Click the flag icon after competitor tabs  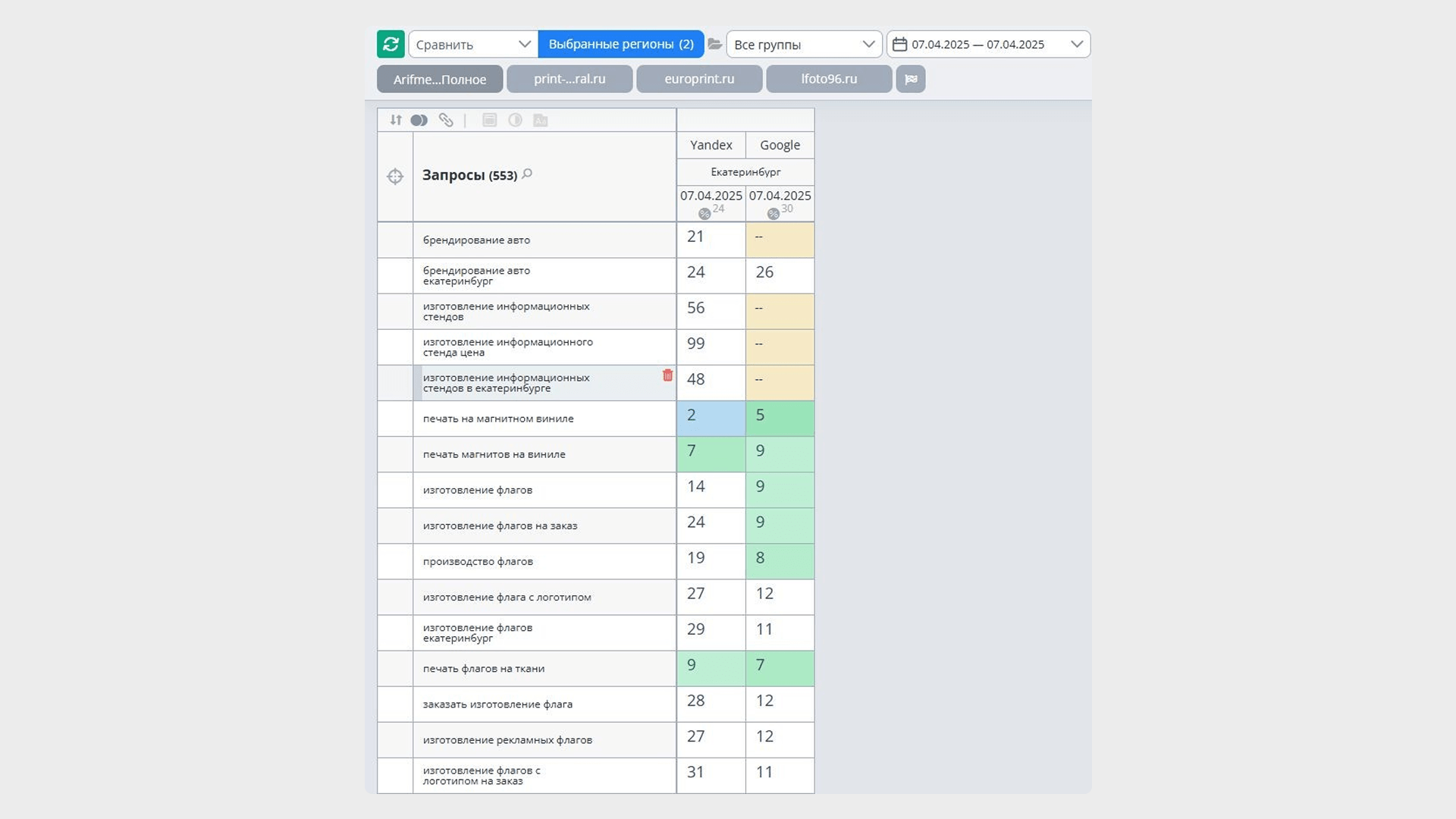pos(911,79)
